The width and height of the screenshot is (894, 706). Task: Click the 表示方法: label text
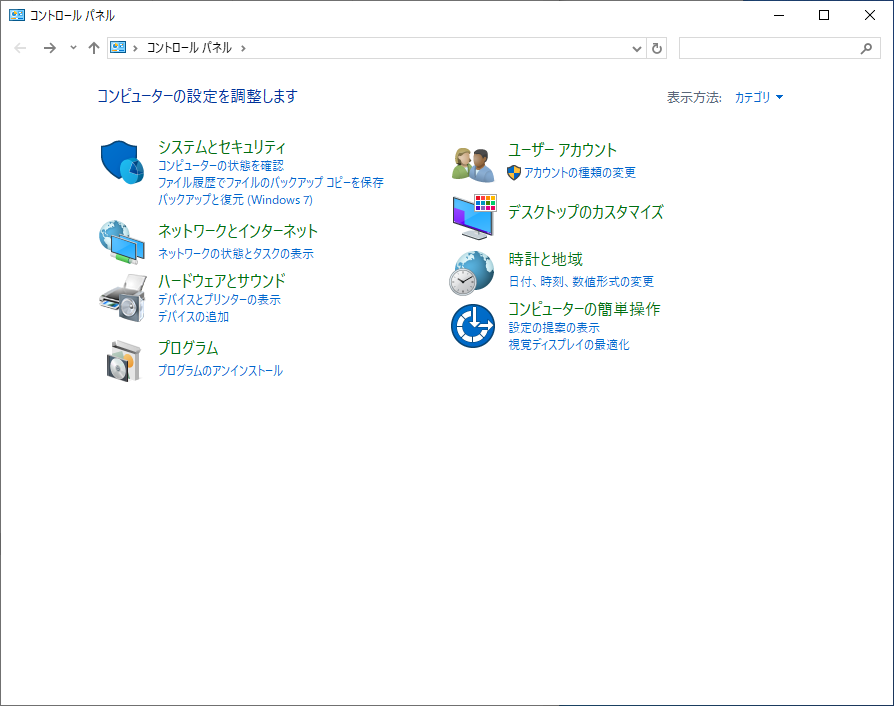click(x=694, y=98)
